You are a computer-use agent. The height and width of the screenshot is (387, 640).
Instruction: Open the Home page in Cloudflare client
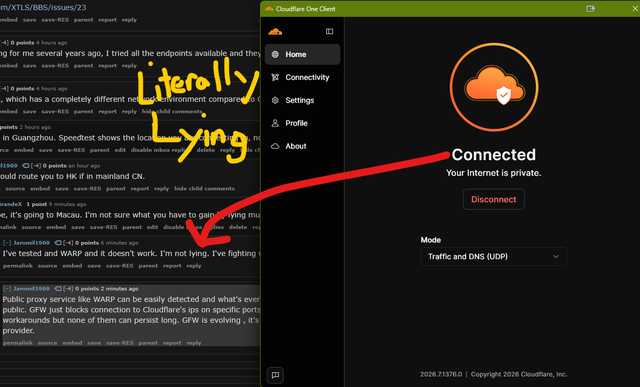[x=302, y=54]
